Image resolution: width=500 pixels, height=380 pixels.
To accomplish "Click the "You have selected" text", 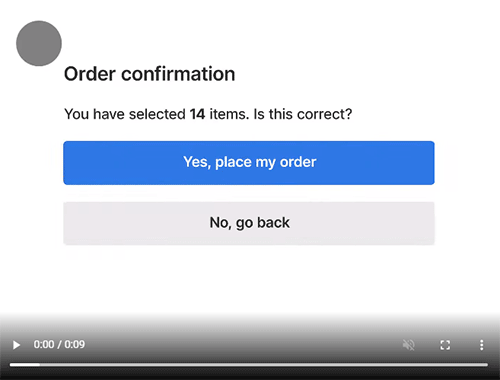I will tap(125, 114).
